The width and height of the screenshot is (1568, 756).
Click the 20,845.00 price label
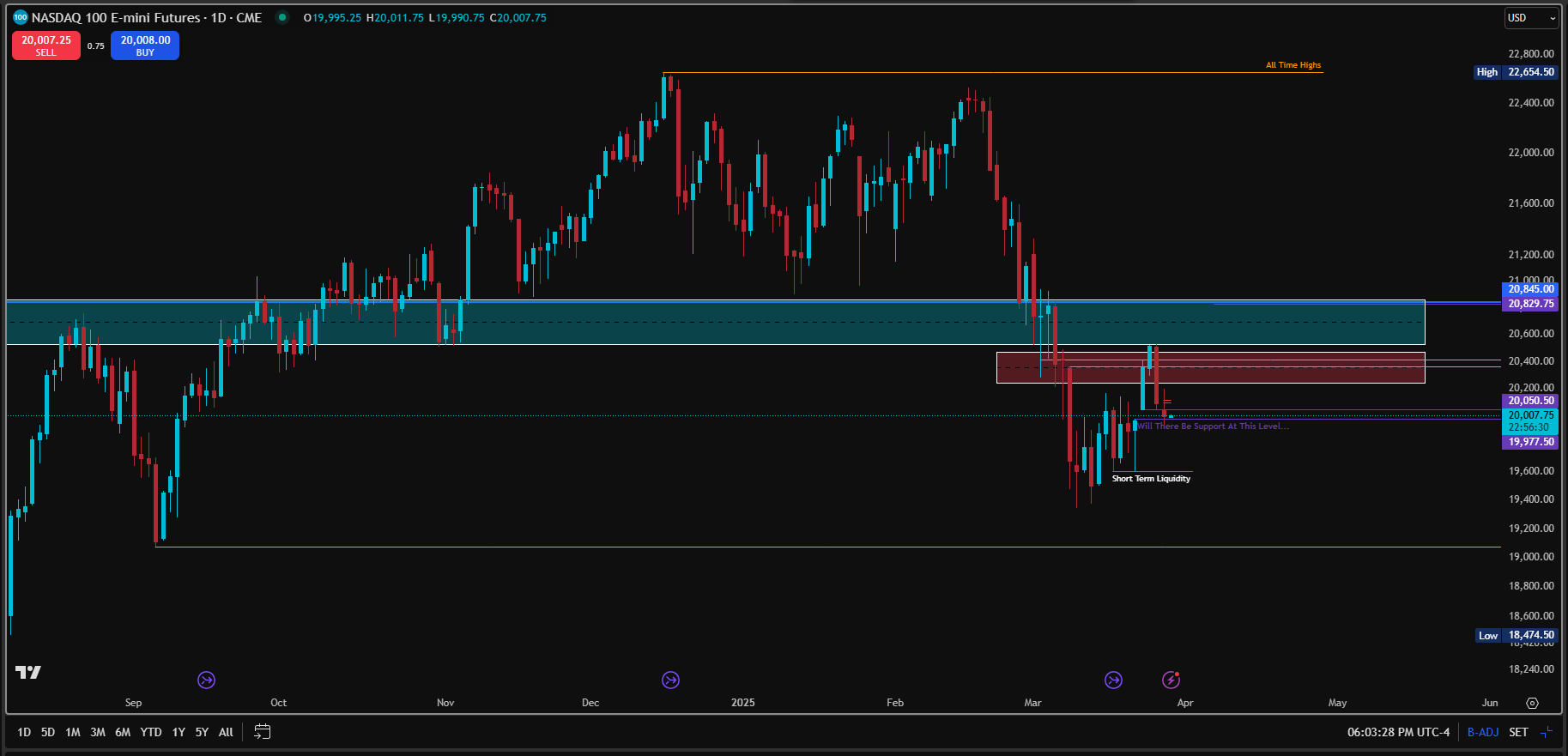1530,289
